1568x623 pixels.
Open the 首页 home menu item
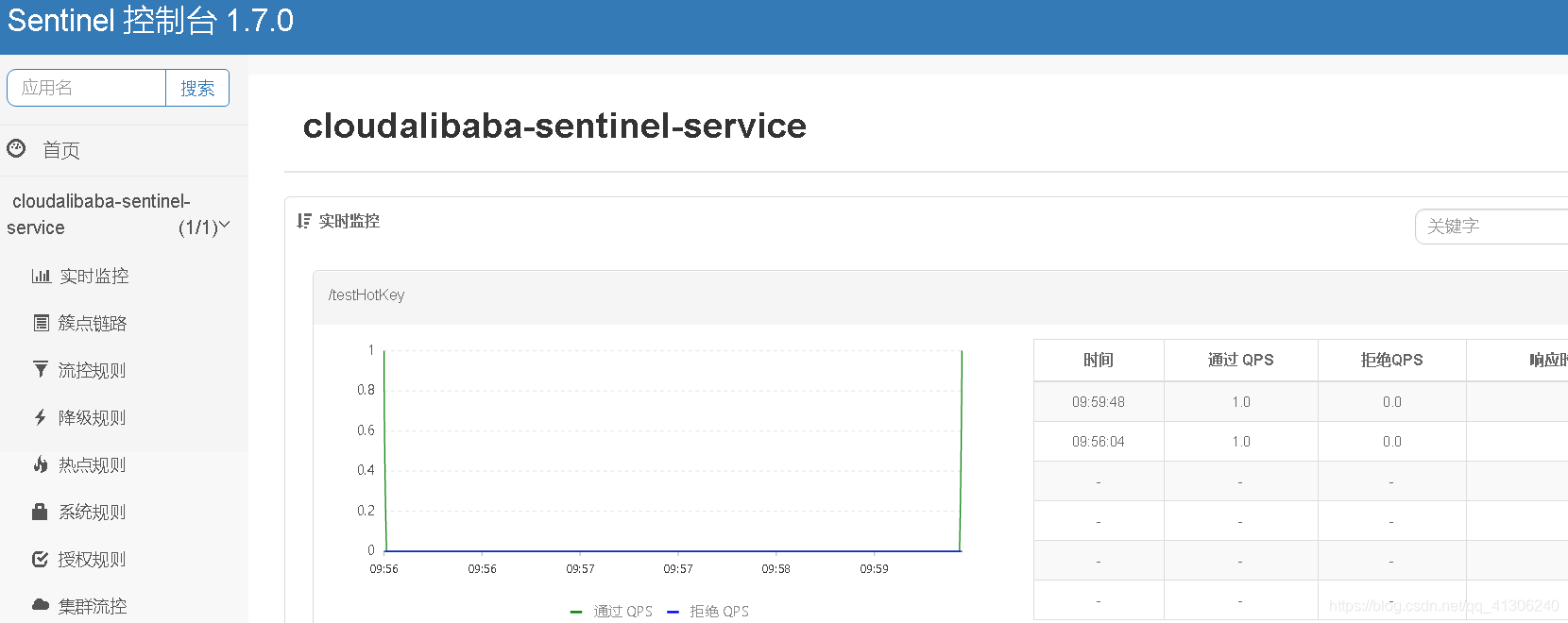pyautogui.click(x=61, y=150)
